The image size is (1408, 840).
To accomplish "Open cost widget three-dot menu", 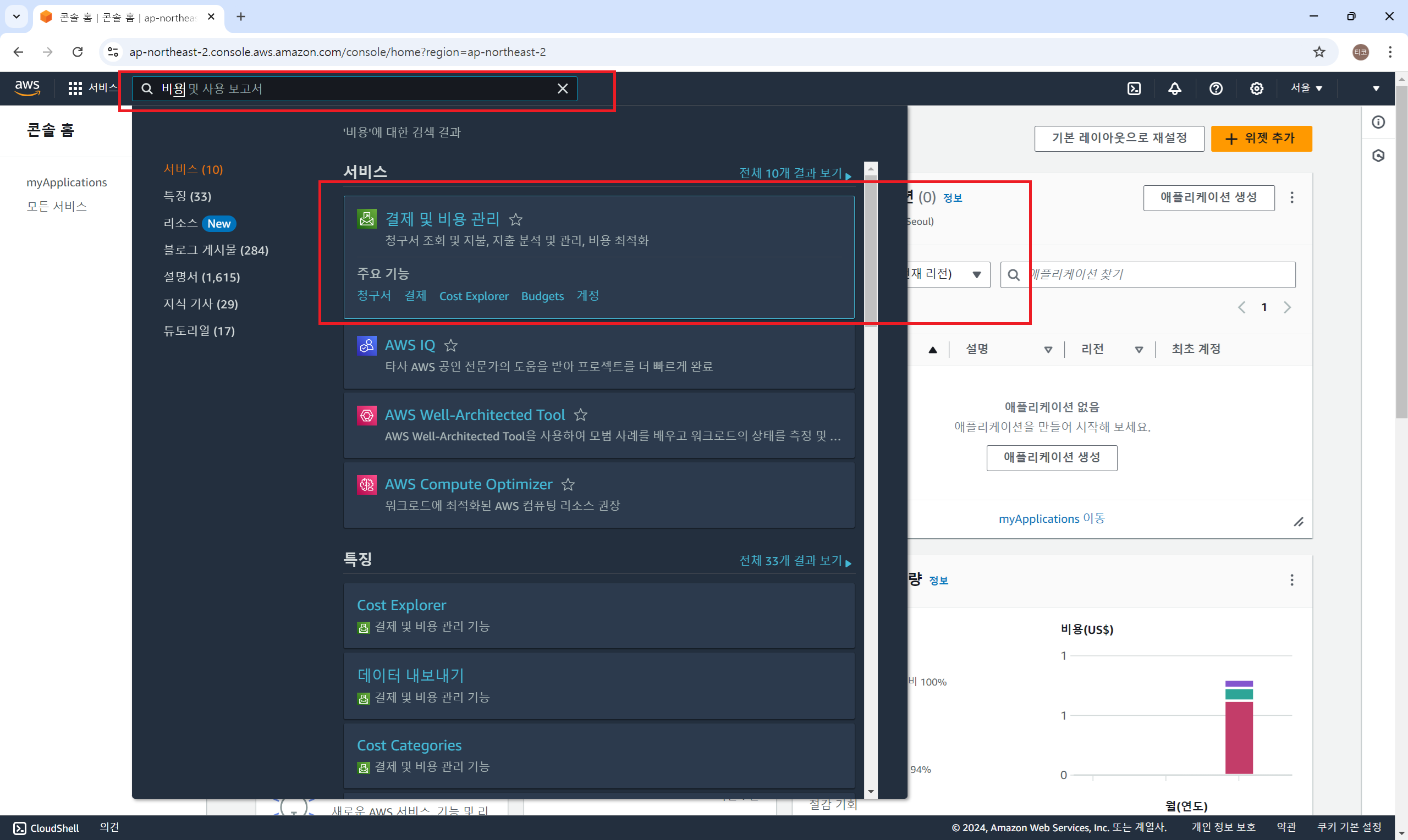I will tap(1291, 580).
